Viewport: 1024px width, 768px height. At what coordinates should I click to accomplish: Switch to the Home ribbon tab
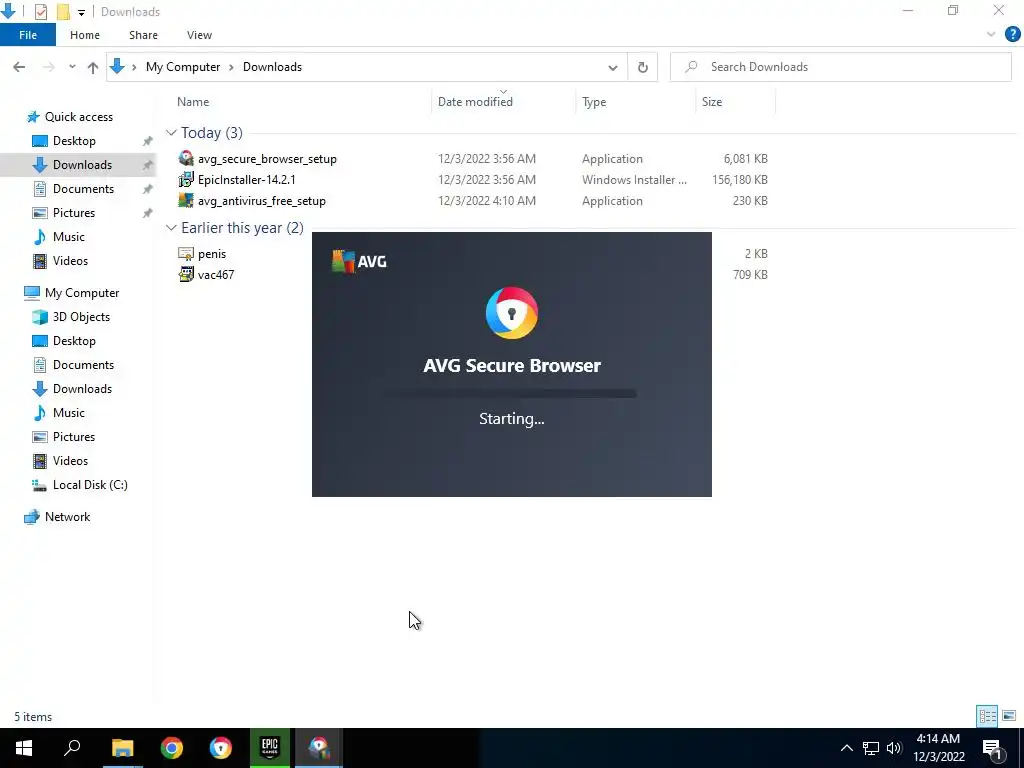85,35
